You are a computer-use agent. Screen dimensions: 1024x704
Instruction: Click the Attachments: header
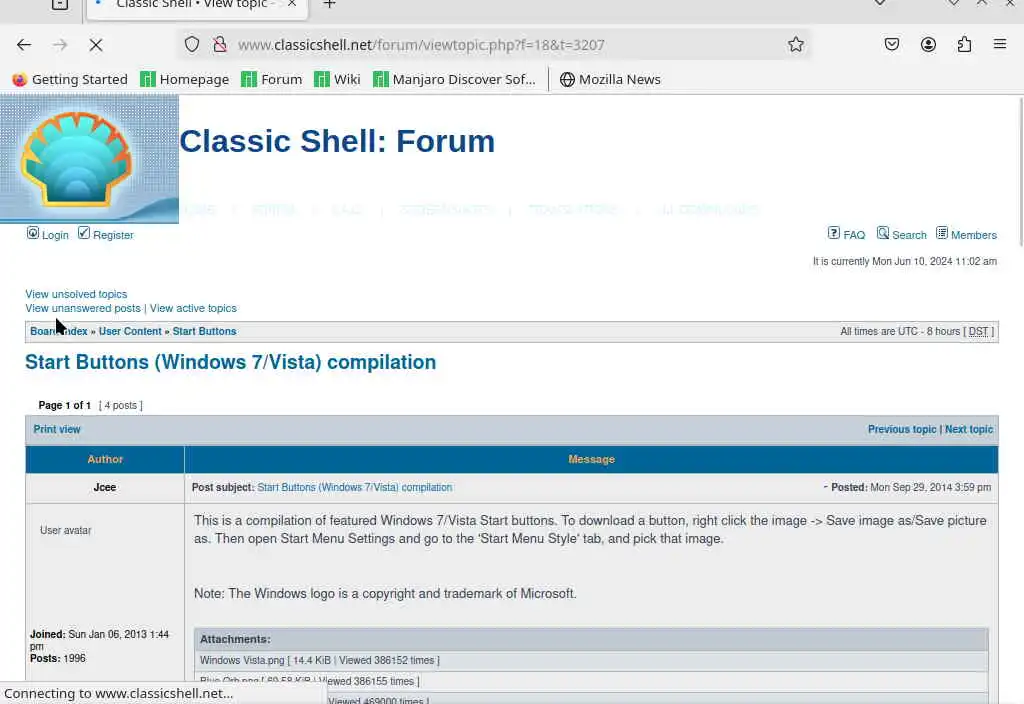(591, 639)
